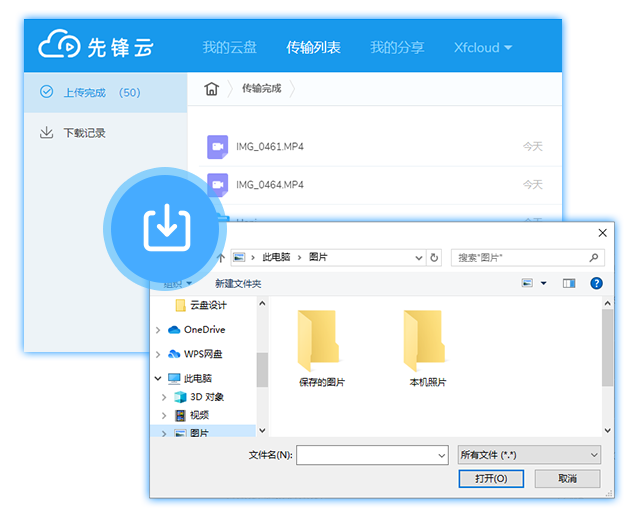The image size is (640, 520).
Task: Select the 本机照片 folder
Action: tap(427, 348)
